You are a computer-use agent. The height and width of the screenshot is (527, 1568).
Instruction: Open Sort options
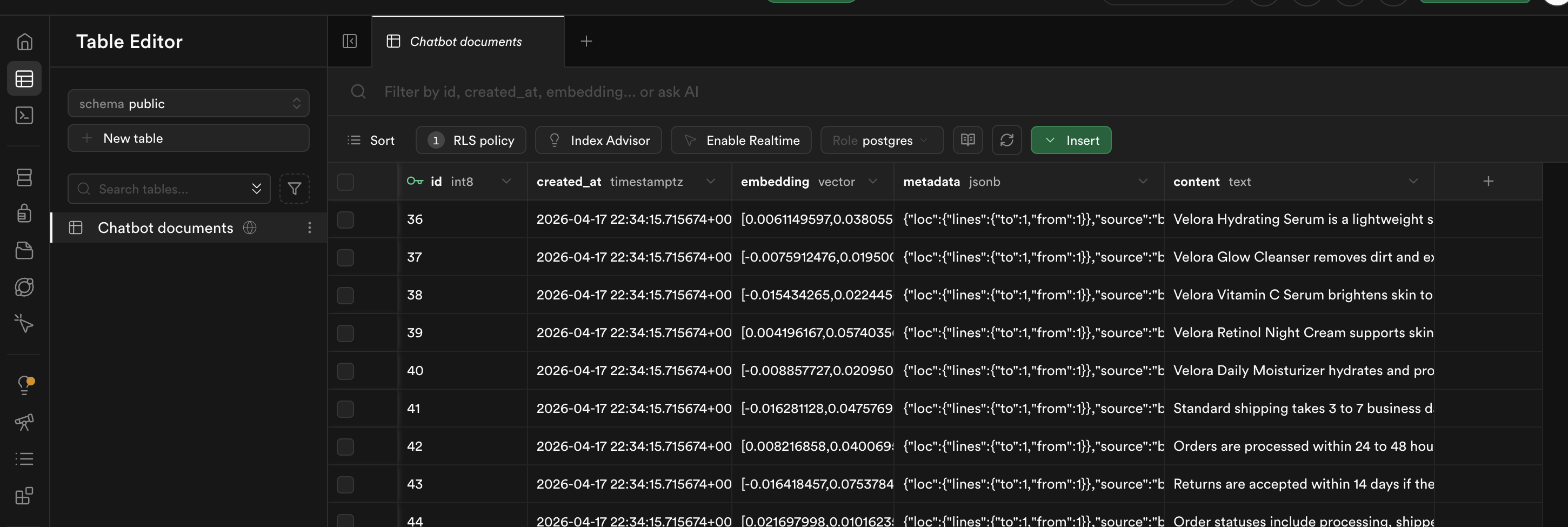coord(371,141)
